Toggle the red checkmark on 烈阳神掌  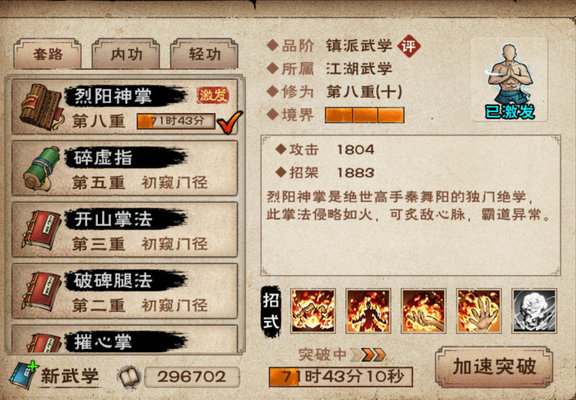(230, 122)
